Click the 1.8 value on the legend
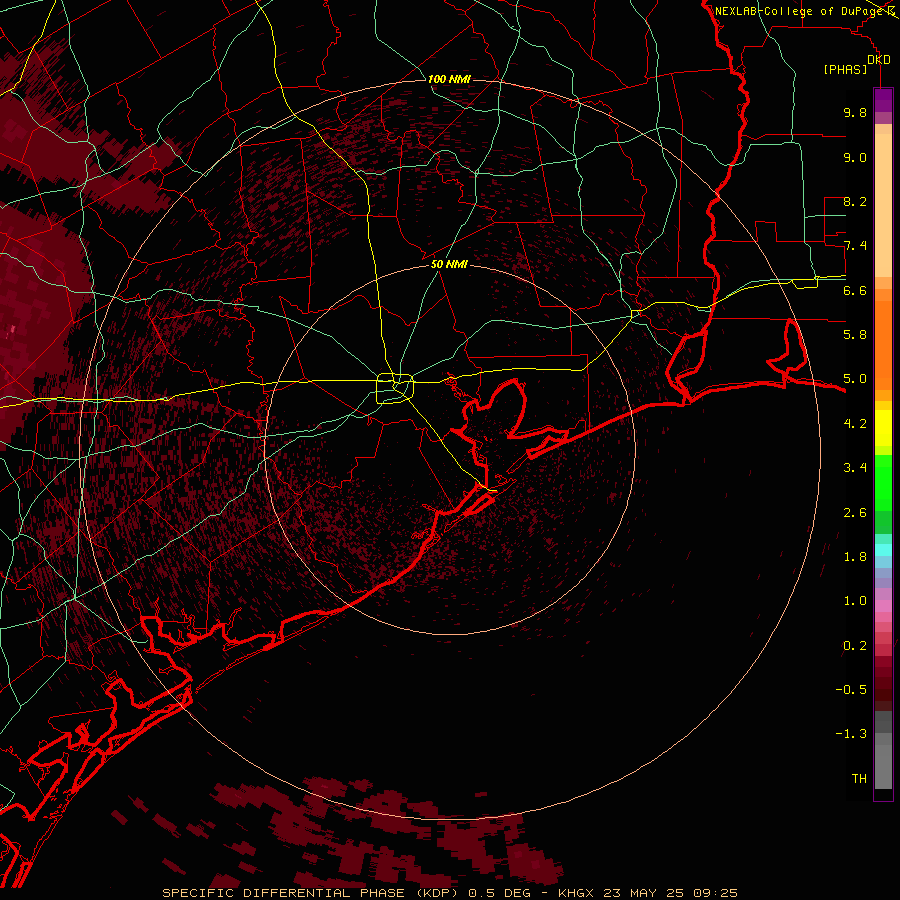Viewport: 900px width, 900px height. click(855, 557)
